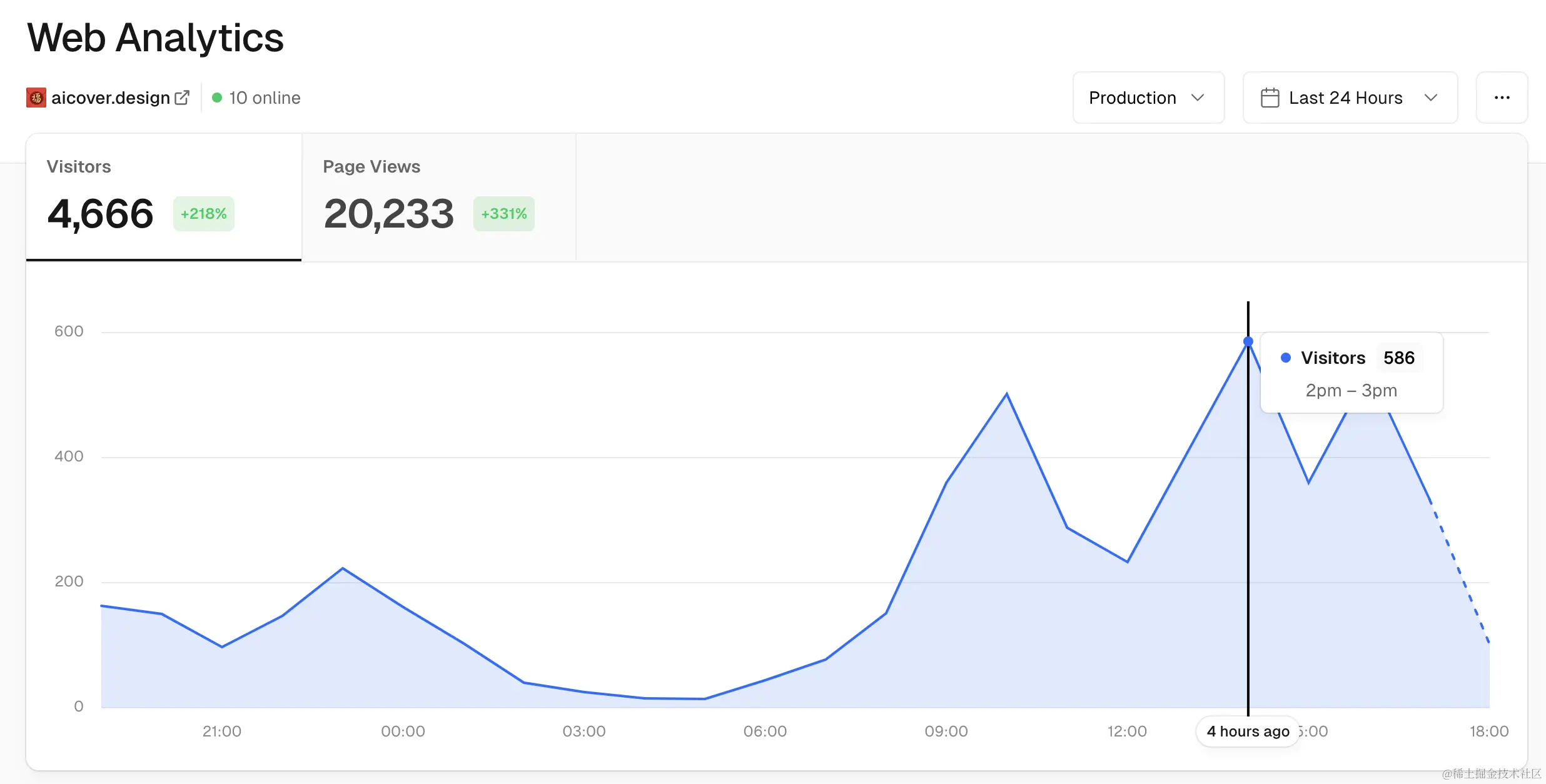Open the three-dots more options menu
Image resolution: width=1546 pixels, height=784 pixels.
coord(1502,98)
